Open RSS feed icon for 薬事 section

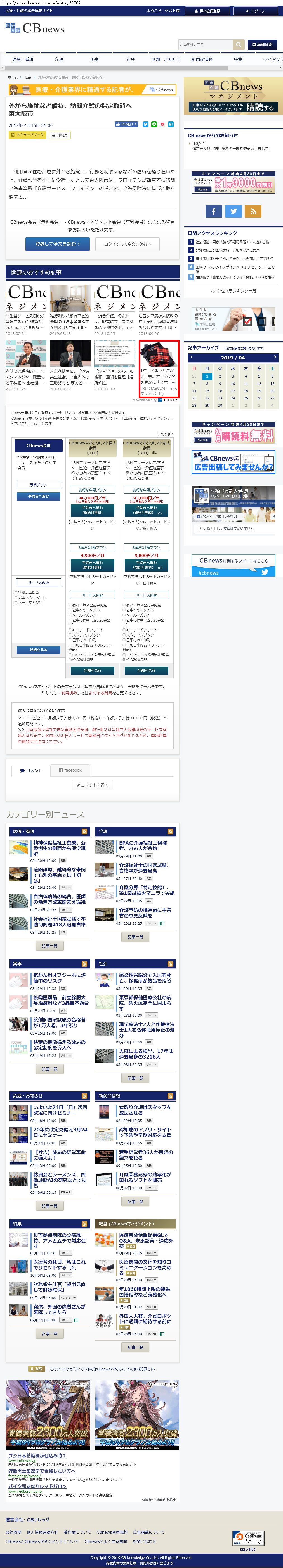click(x=84, y=964)
